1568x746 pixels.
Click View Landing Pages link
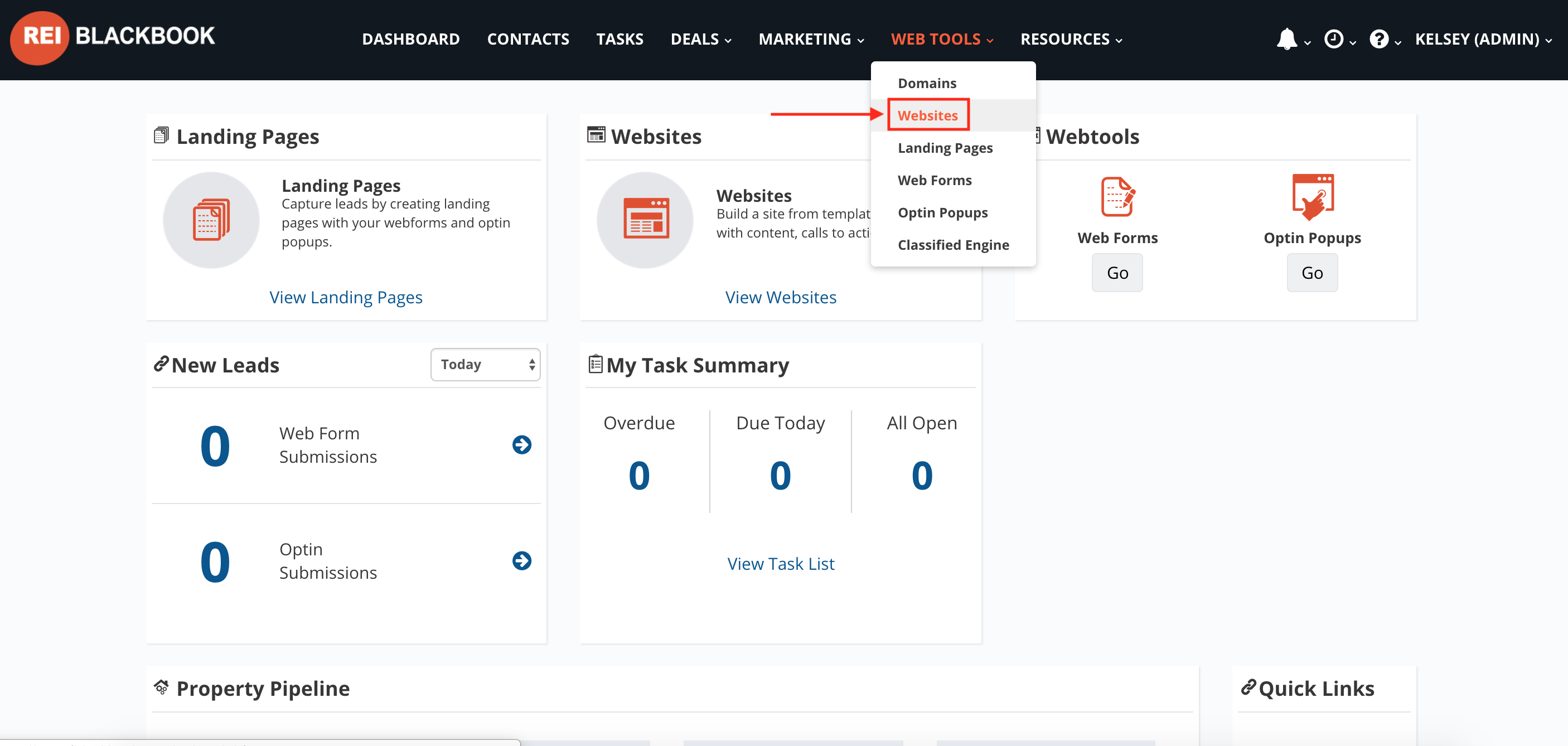click(346, 297)
